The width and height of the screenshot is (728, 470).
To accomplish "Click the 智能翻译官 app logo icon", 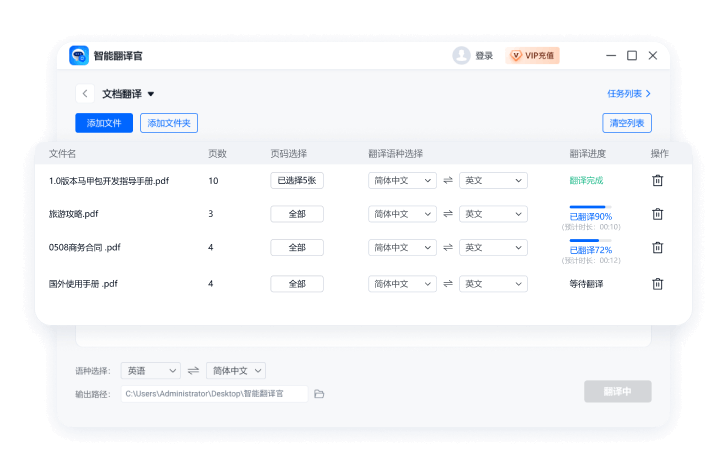I will 79,56.
